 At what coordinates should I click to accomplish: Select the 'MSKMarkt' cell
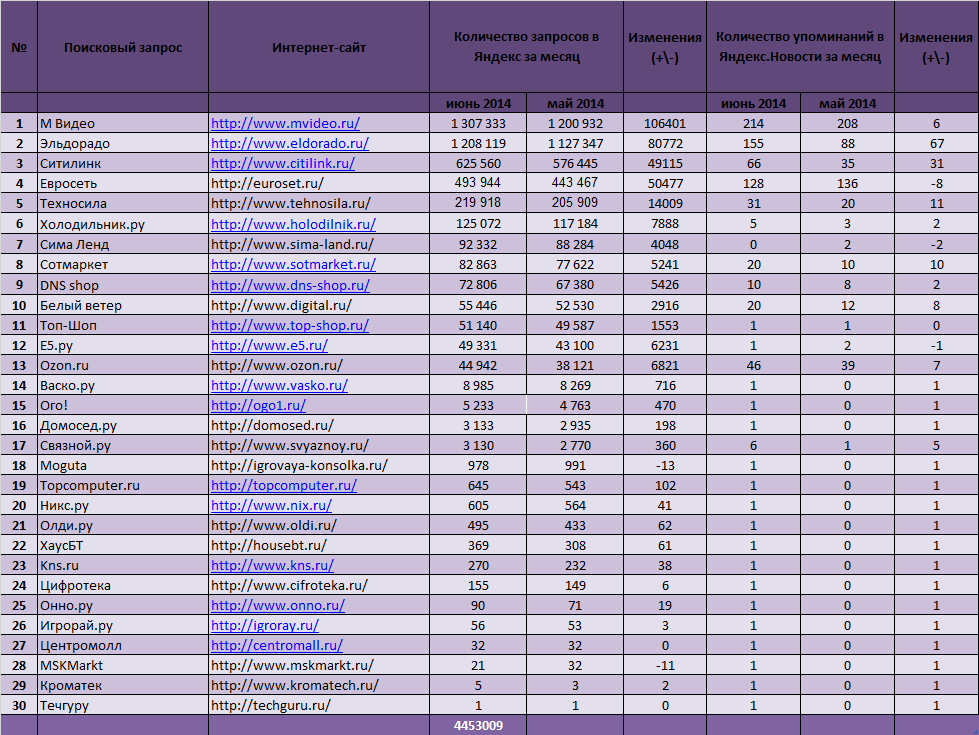point(123,665)
